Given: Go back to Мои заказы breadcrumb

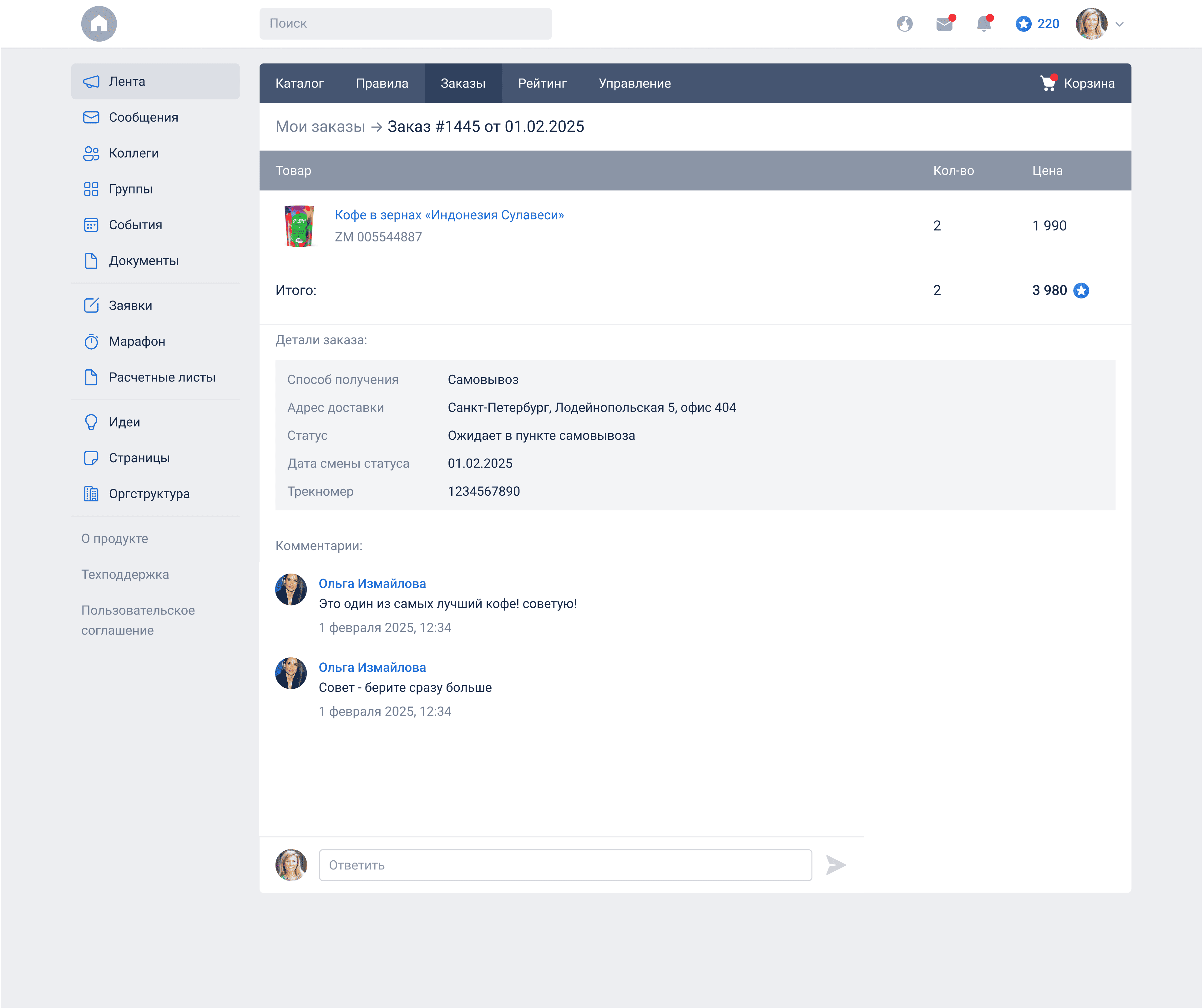Looking at the screenshot, I should point(320,127).
